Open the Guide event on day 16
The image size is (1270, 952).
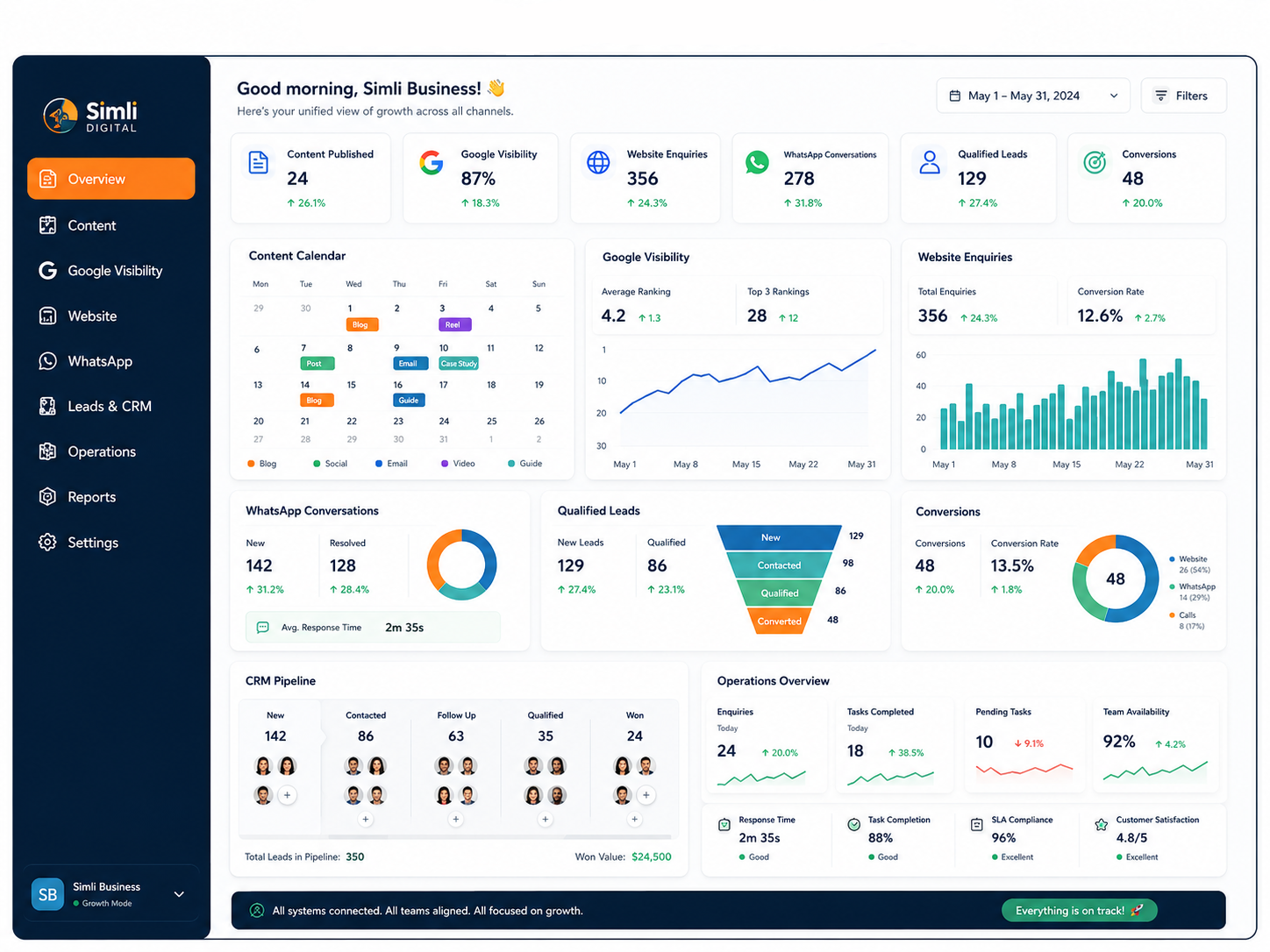409,400
